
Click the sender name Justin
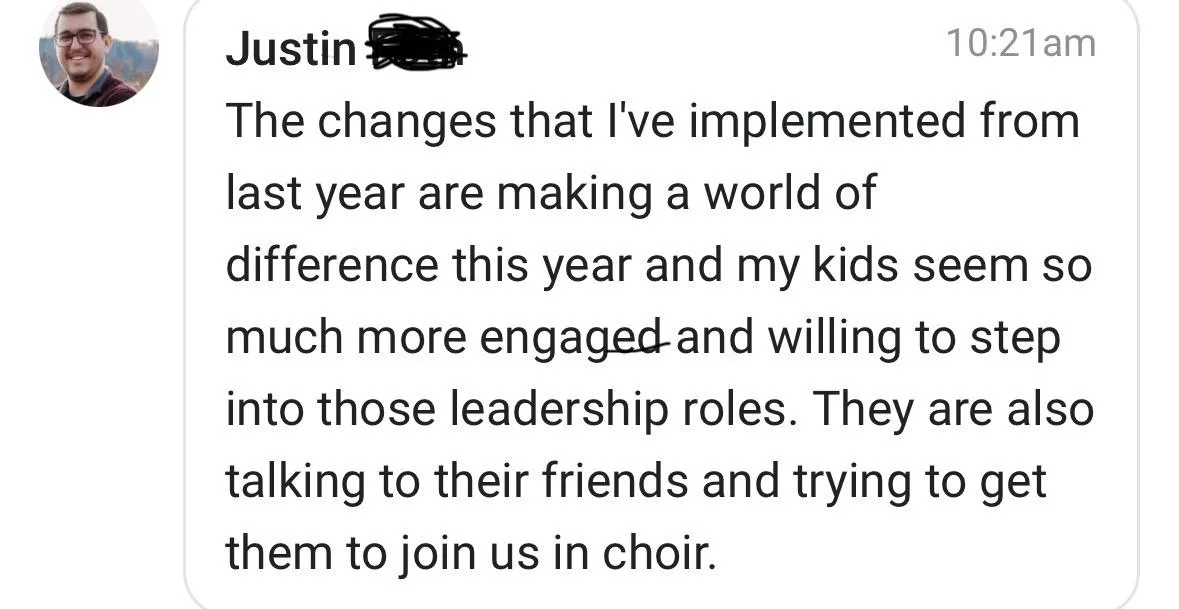pos(291,50)
